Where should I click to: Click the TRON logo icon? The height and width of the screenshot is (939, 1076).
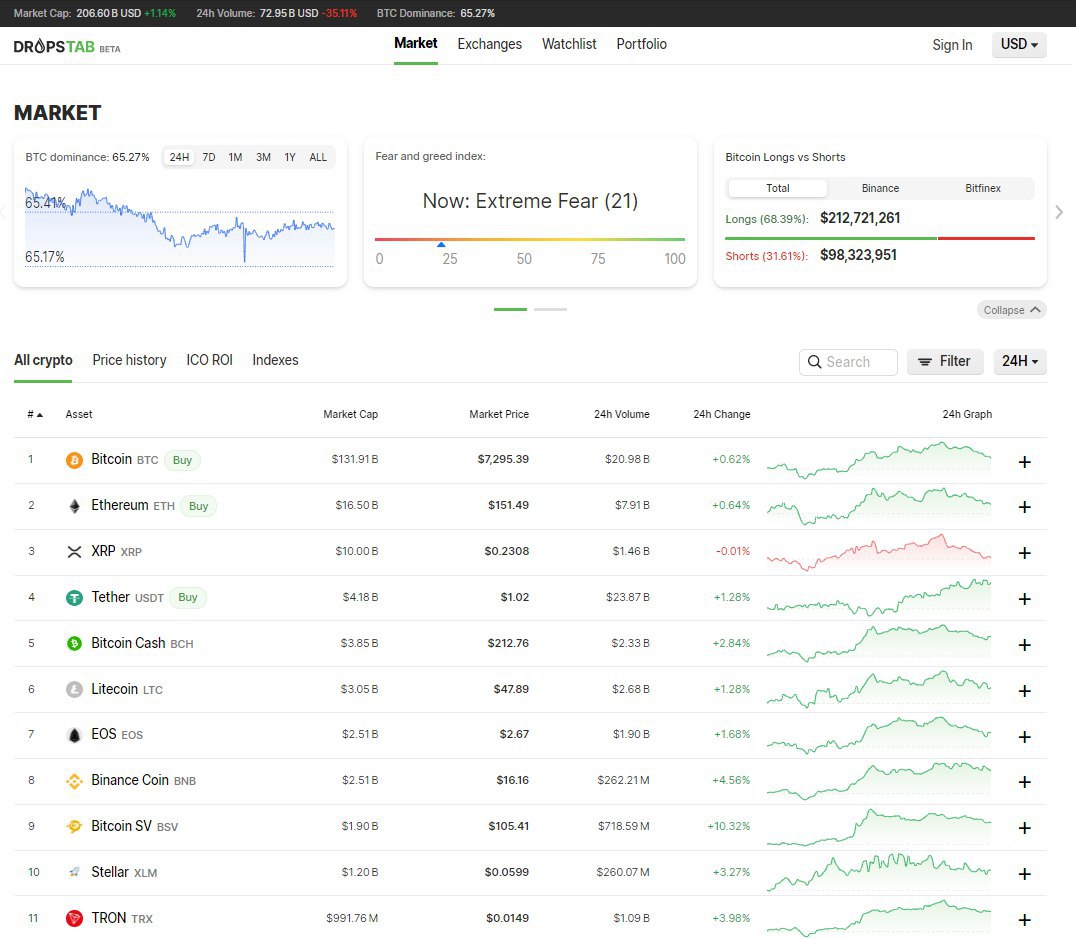click(74, 918)
